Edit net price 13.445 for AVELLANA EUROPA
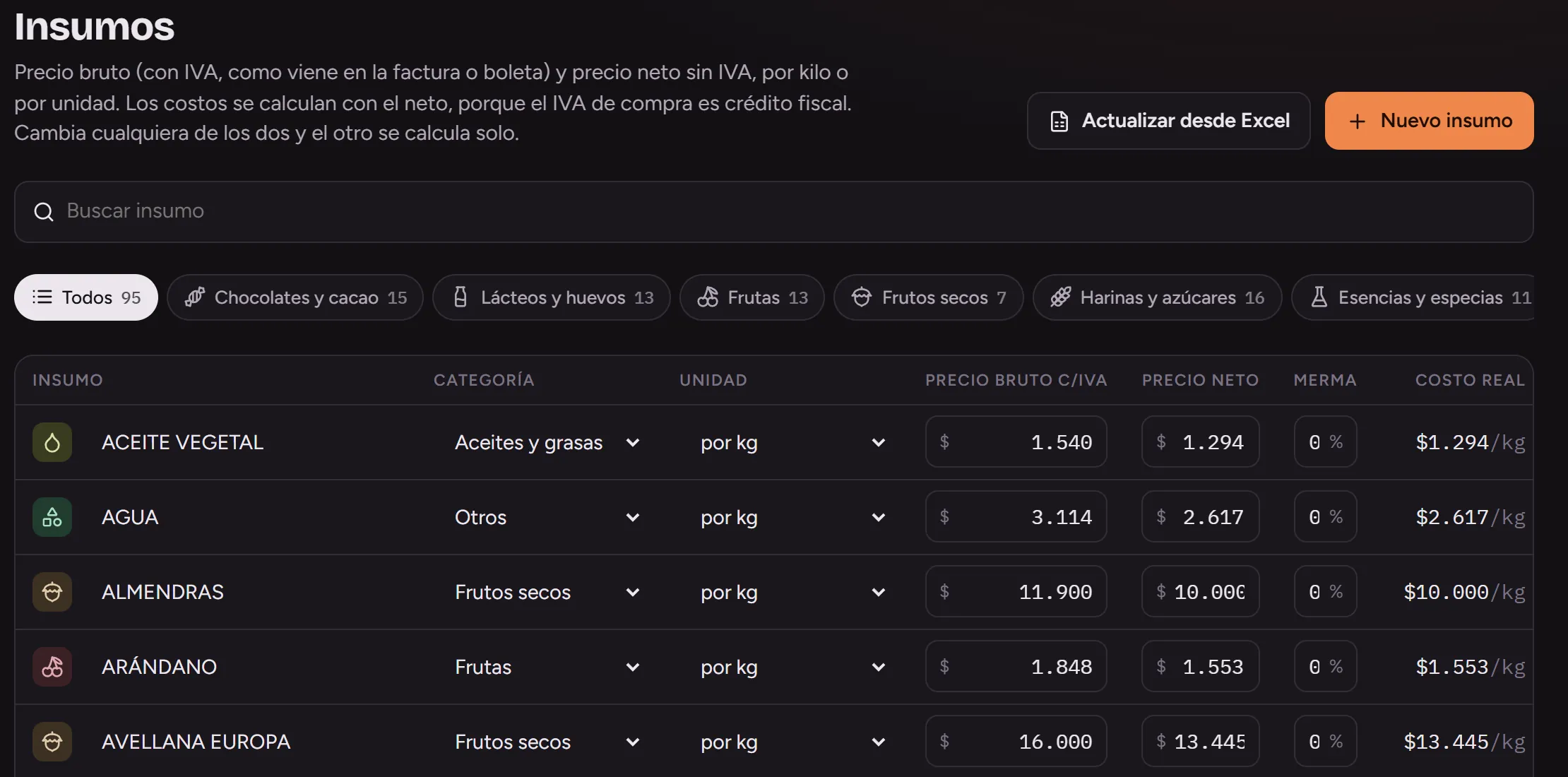Screen dimensions: 1568x777 pyautogui.click(x=1201, y=742)
